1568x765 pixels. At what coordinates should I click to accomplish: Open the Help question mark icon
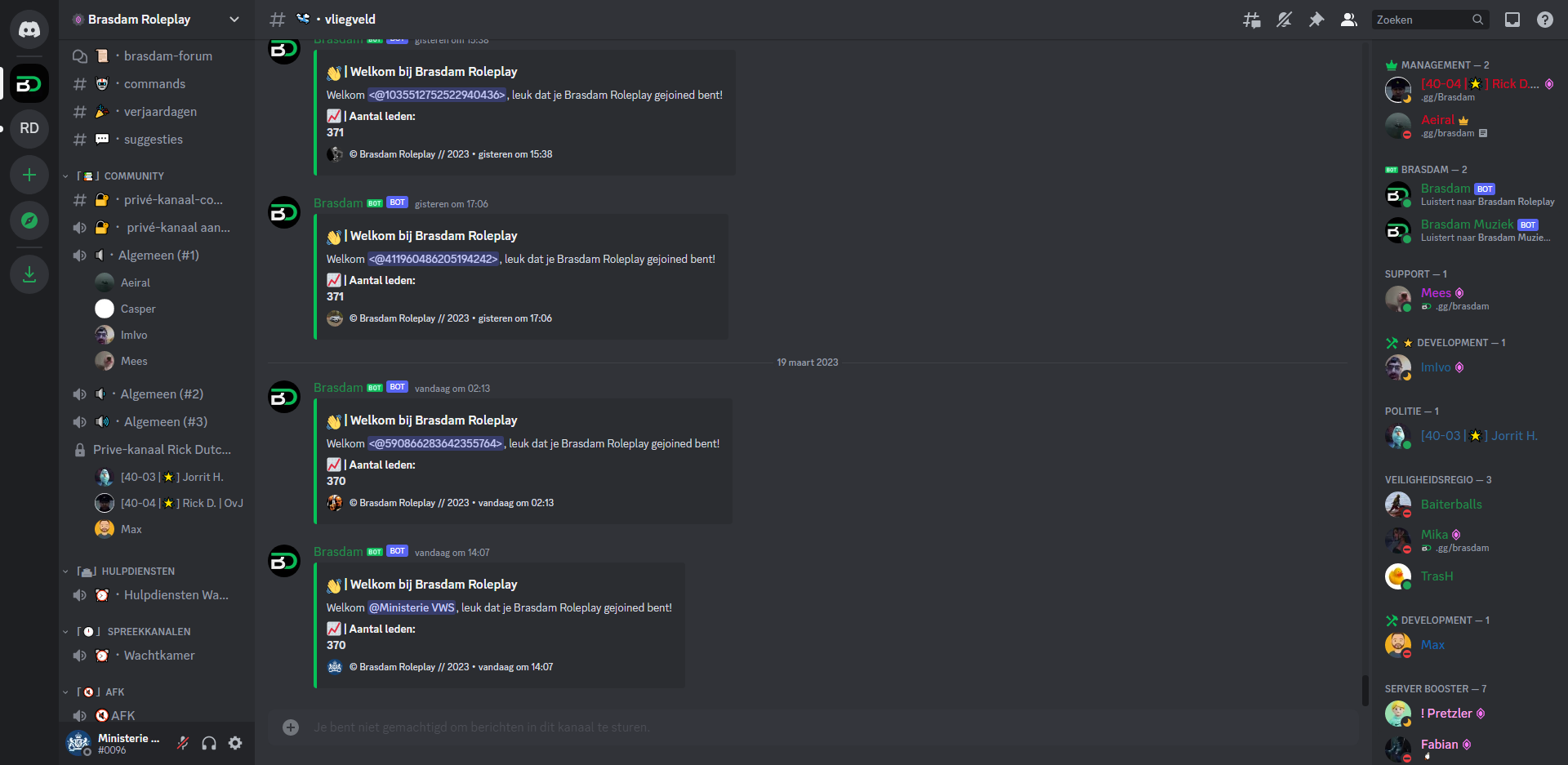click(1545, 20)
